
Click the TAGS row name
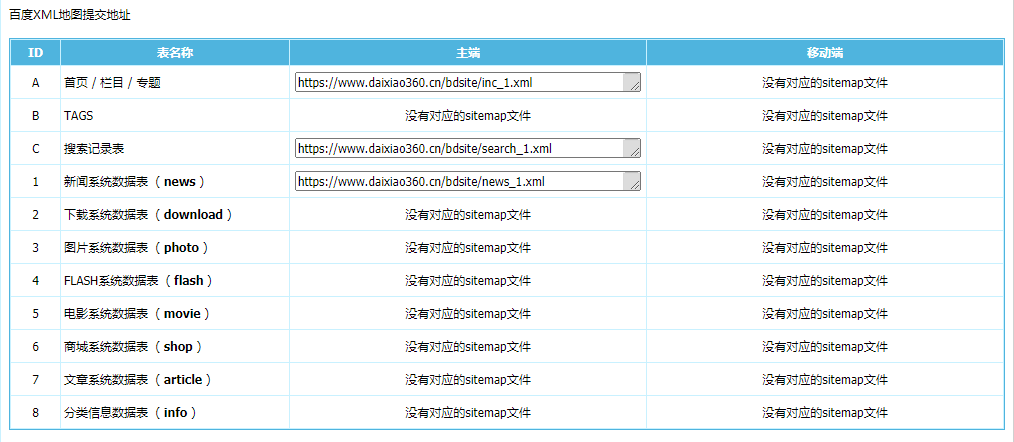pyautogui.click(x=79, y=116)
